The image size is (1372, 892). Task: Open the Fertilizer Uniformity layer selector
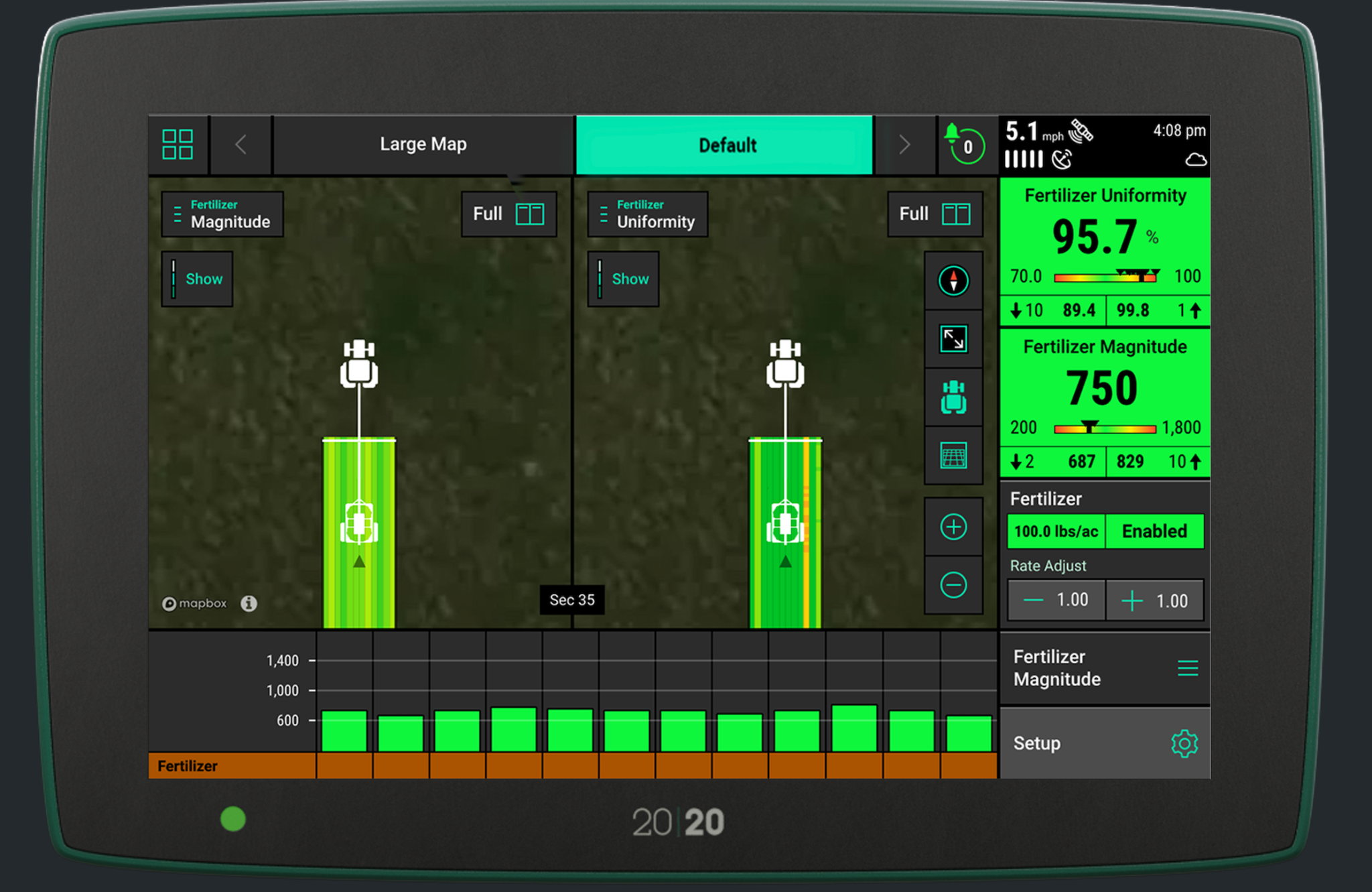click(x=647, y=214)
